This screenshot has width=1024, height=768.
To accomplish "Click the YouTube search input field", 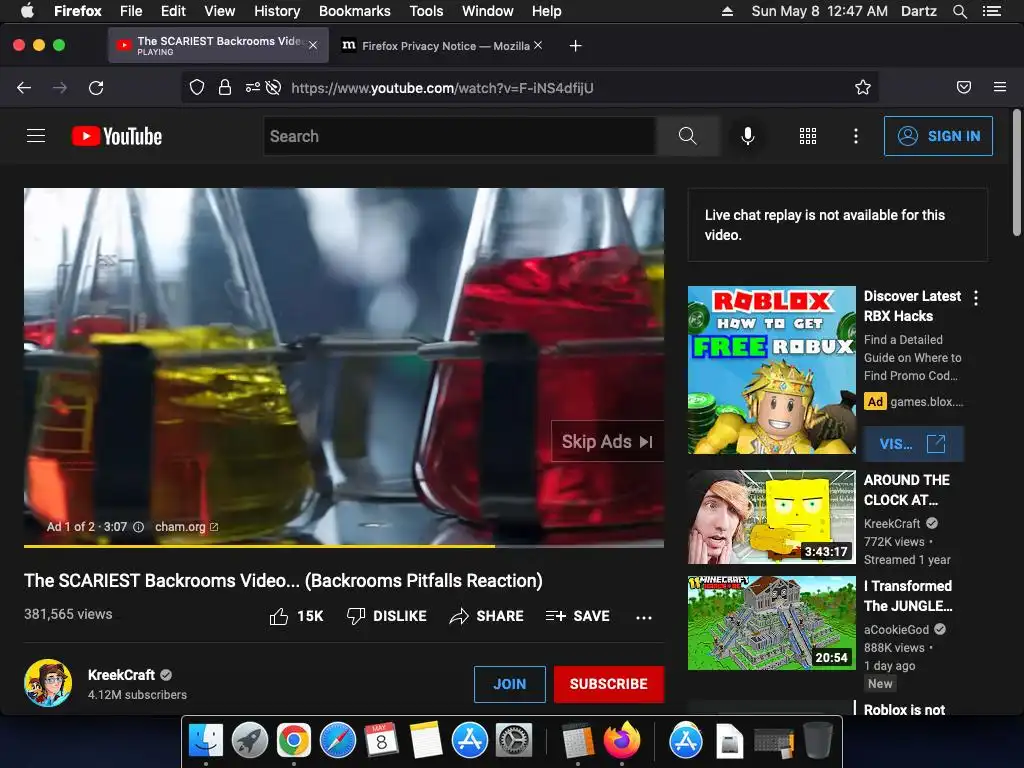I will pyautogui.click(x=460, y=136).
